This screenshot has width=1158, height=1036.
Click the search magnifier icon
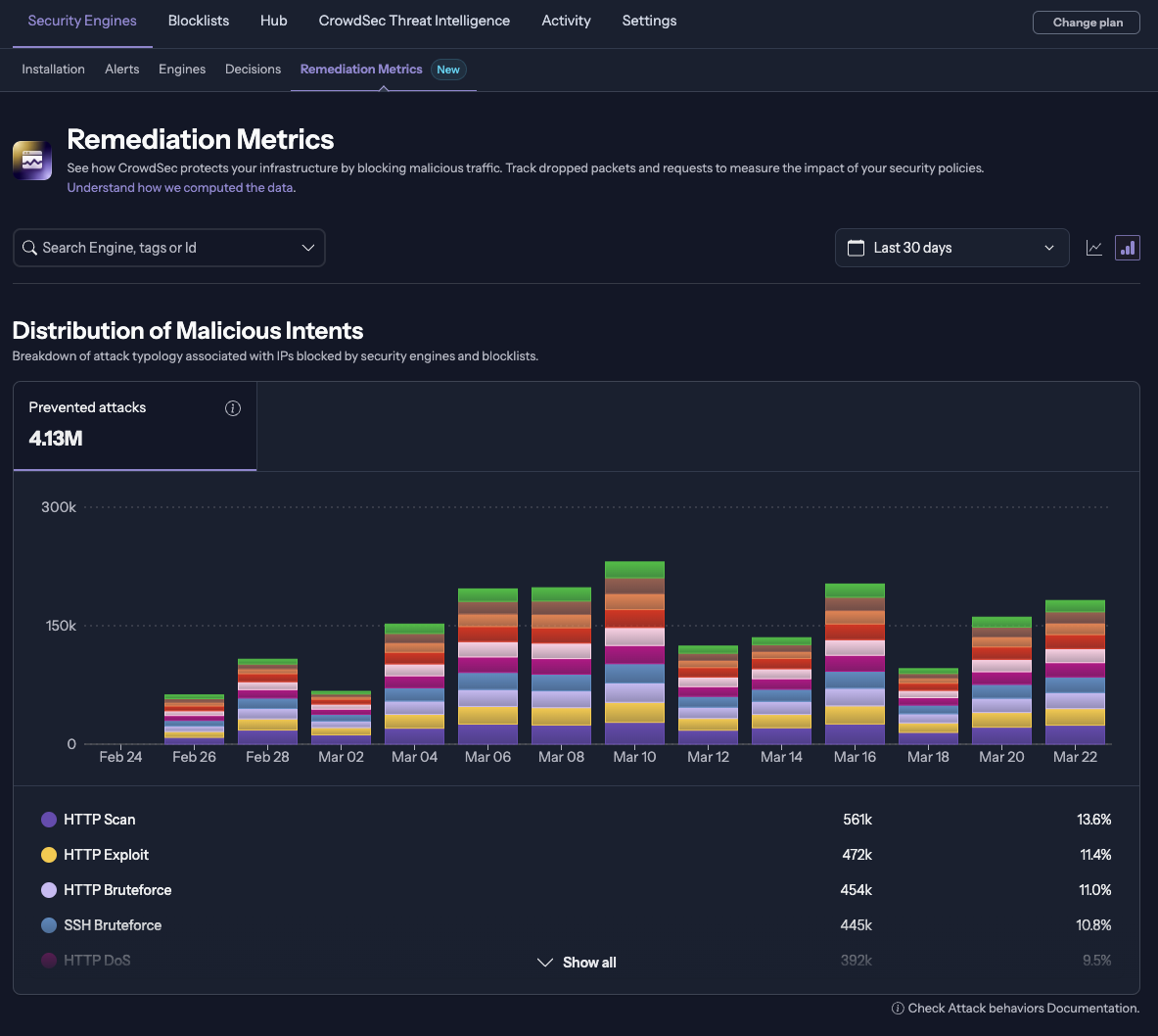pos(30,248)
